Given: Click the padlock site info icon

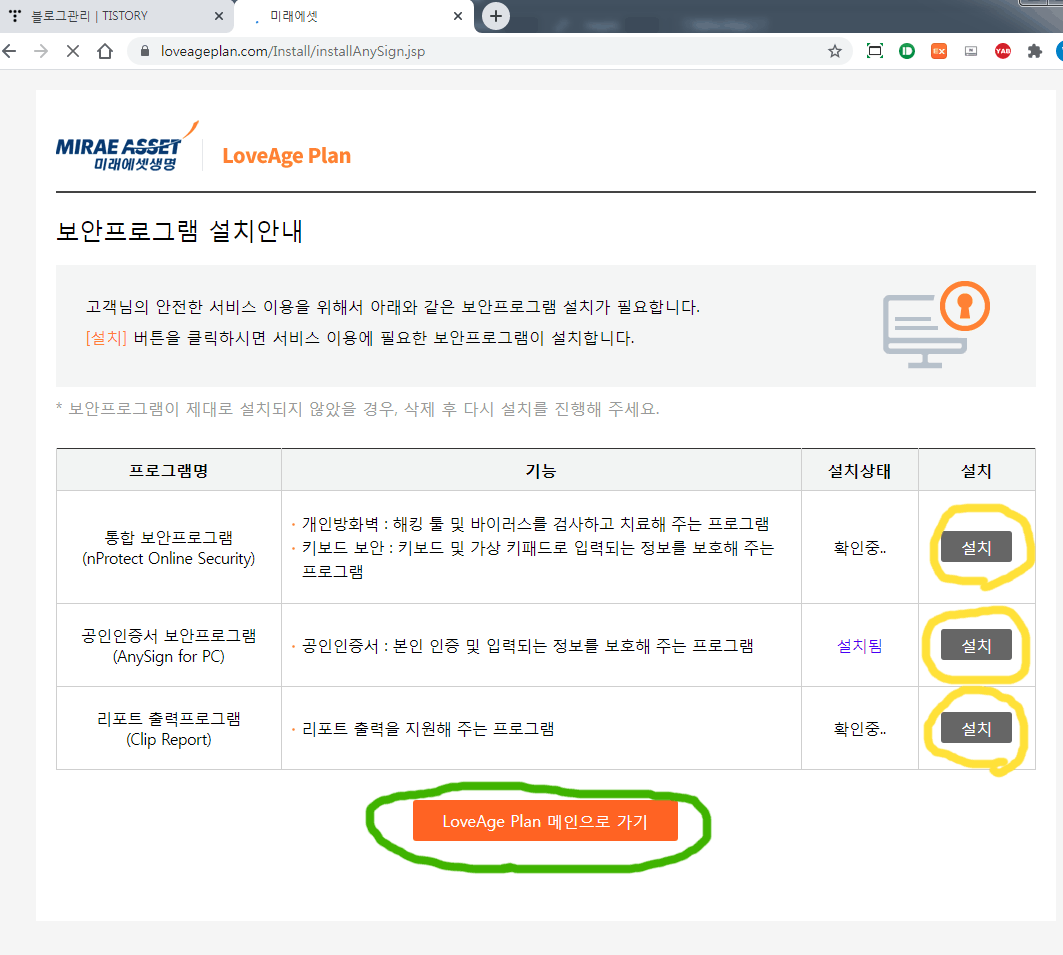Looking at the screenshot, I should click(144, 51).
